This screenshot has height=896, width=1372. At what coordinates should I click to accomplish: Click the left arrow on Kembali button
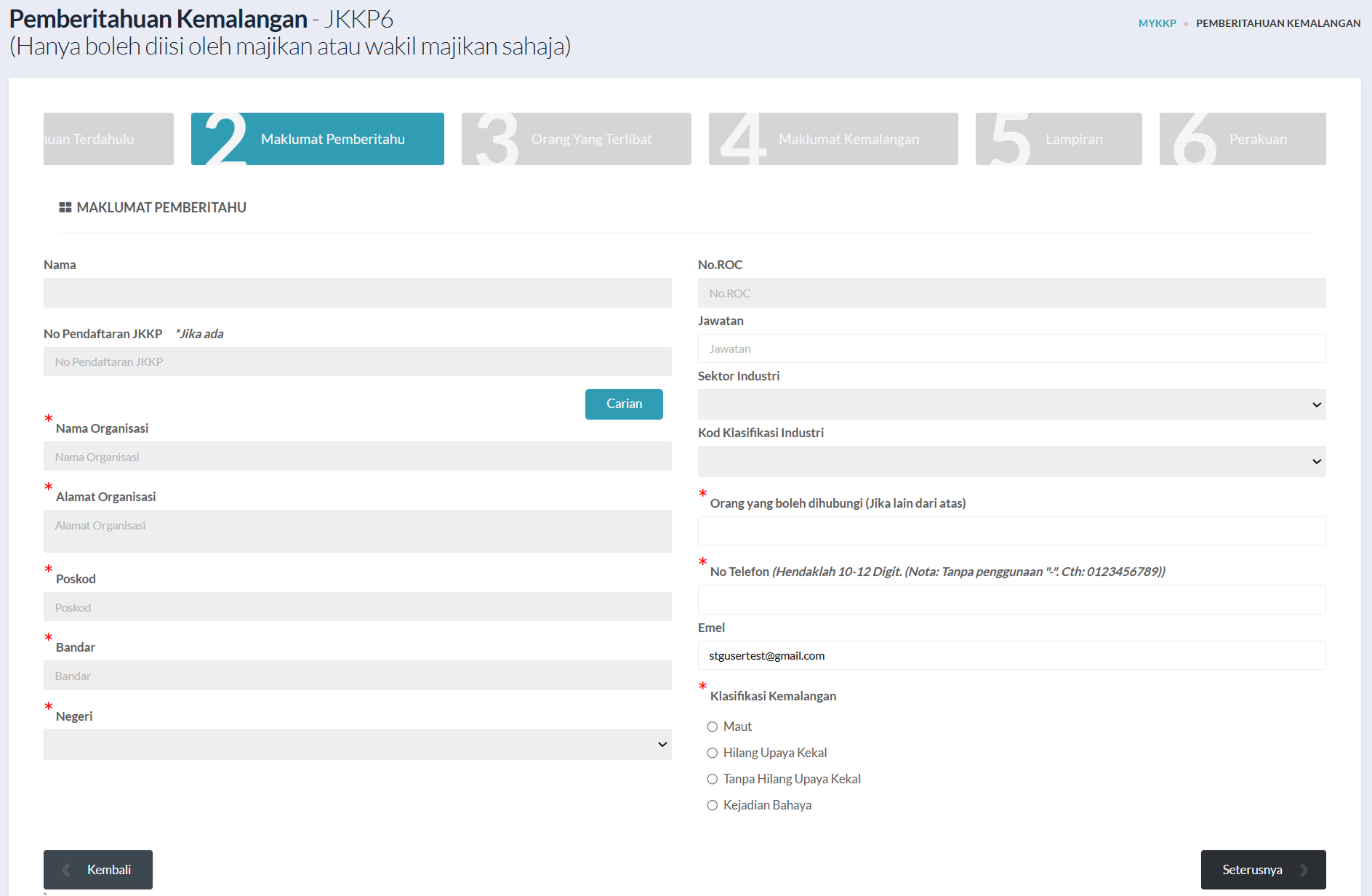(66, 870)
